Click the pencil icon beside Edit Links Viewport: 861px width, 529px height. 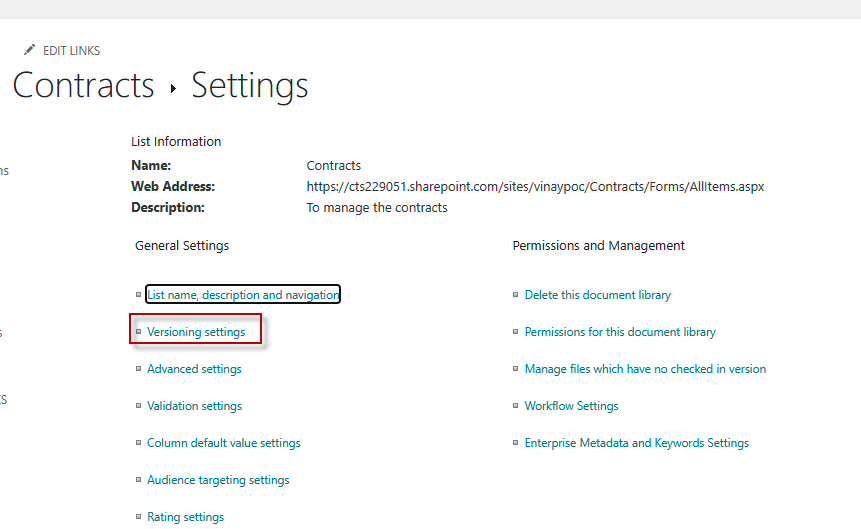click(x=29, y=50)
